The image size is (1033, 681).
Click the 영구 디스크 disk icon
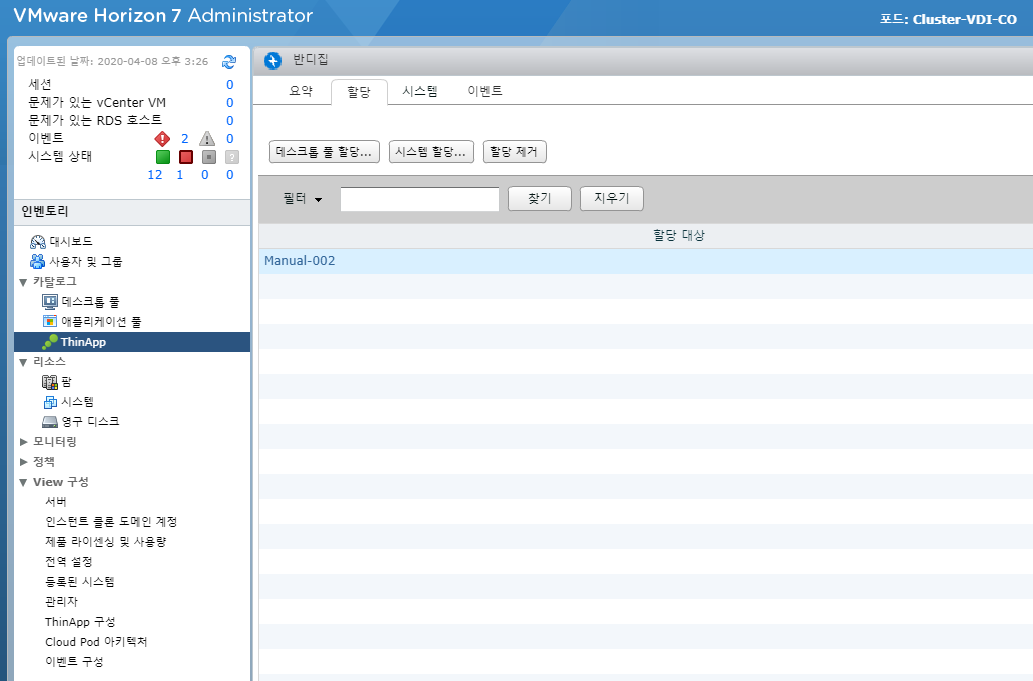(x=50, y=422)
